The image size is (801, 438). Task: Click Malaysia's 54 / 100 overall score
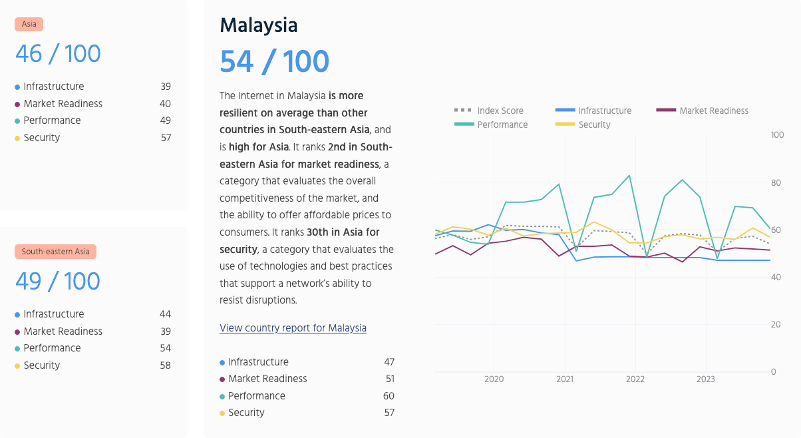click(274, 61)
